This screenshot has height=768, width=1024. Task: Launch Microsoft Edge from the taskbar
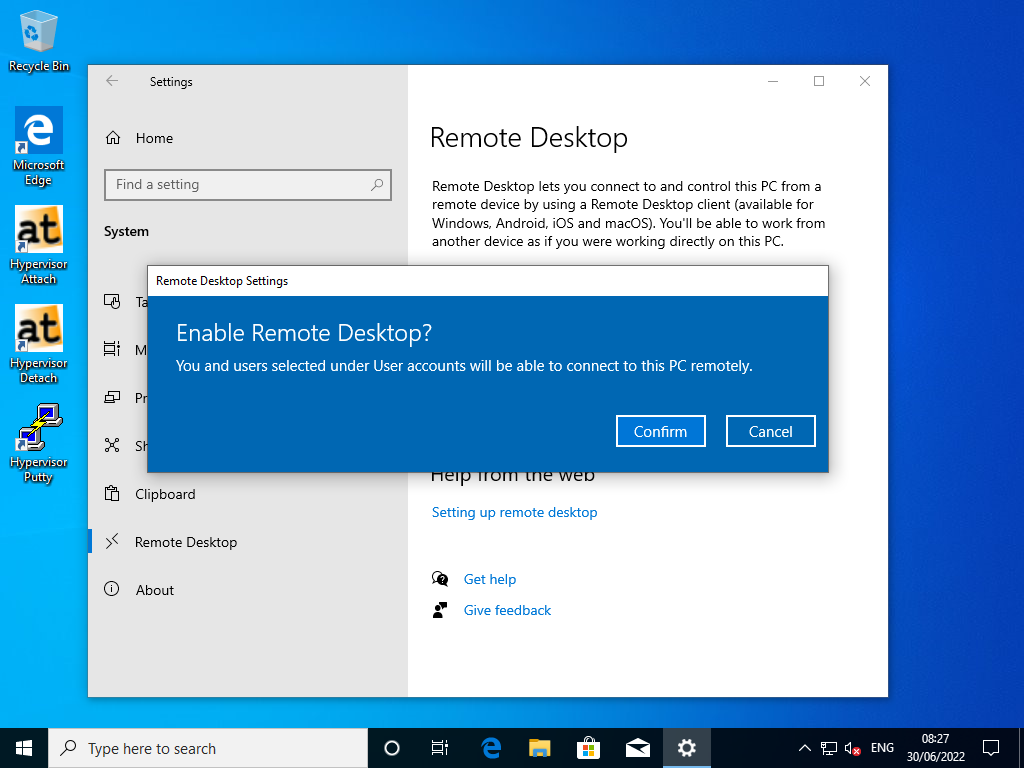tap(489, 747)
